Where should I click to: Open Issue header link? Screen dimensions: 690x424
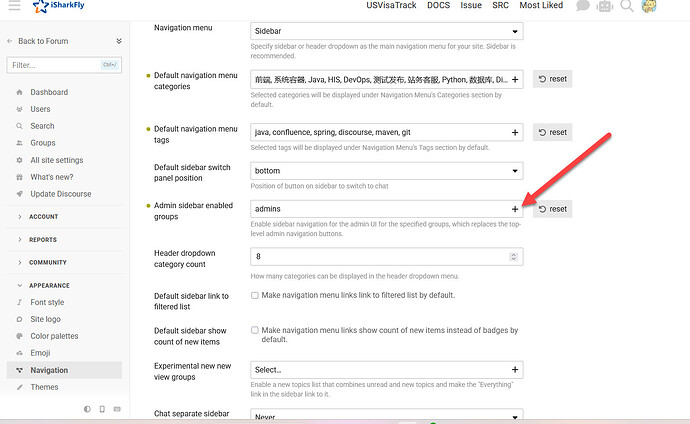471,5
